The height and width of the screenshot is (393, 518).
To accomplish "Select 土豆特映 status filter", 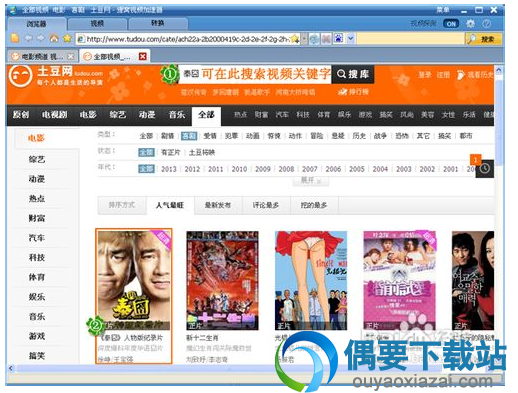I will click(x=202, y=152).
